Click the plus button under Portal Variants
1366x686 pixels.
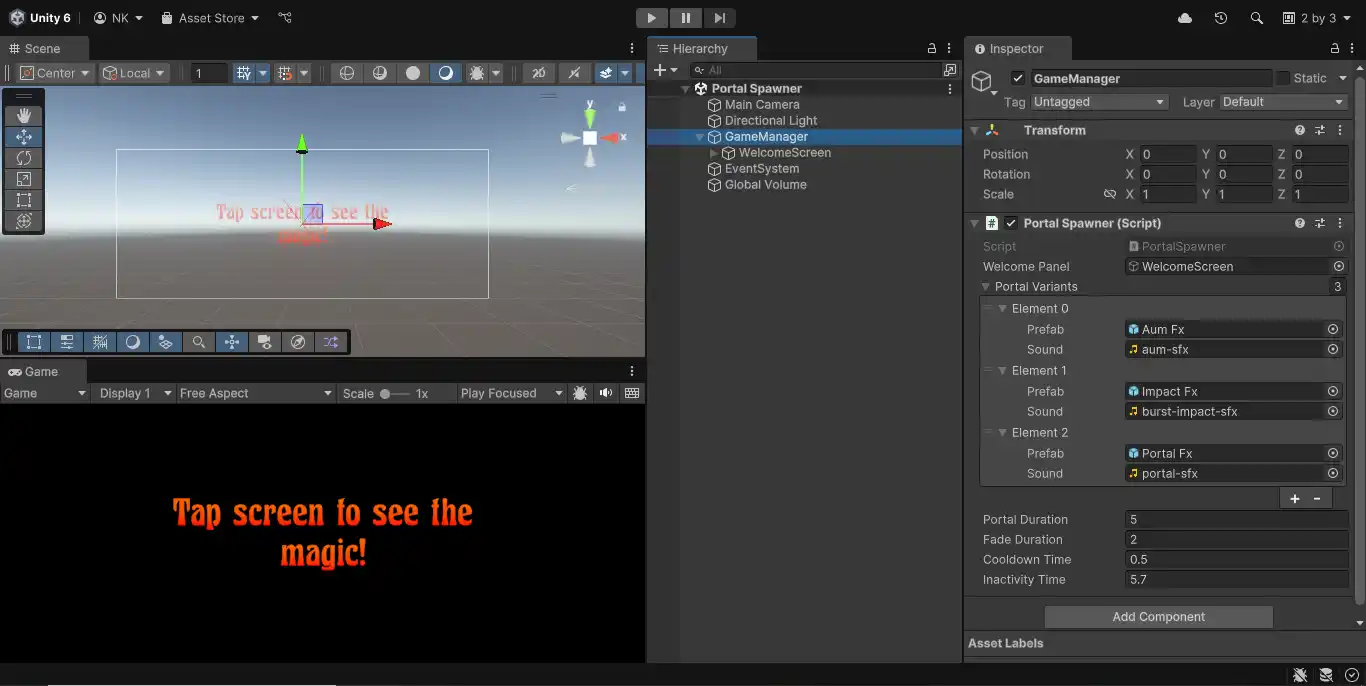[1294, 498]
